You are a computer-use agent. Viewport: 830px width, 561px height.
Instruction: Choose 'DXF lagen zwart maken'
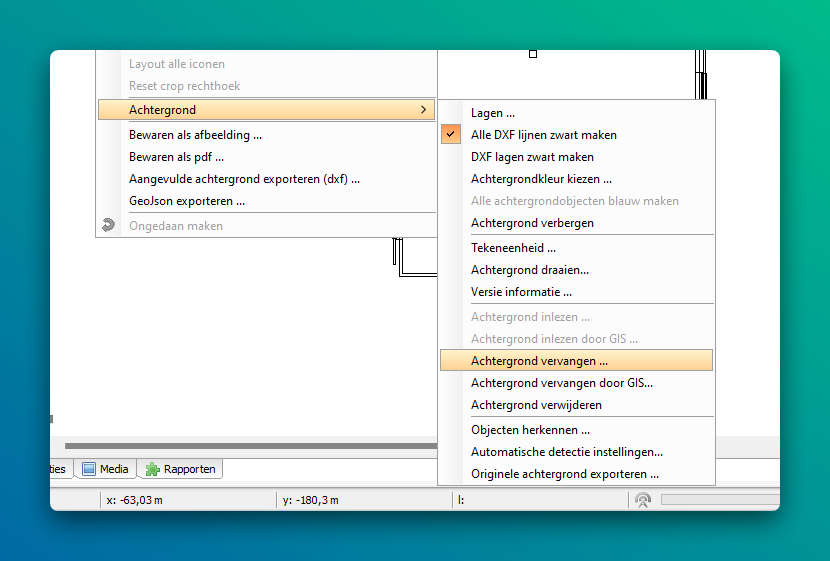(x=532, y=157)
